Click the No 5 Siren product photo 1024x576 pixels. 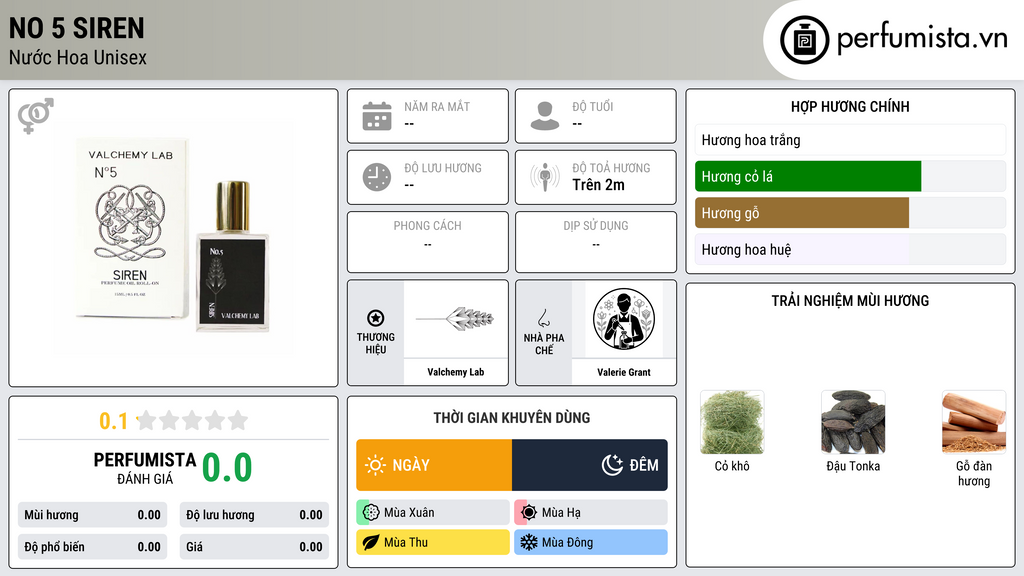tap(173, 236)
